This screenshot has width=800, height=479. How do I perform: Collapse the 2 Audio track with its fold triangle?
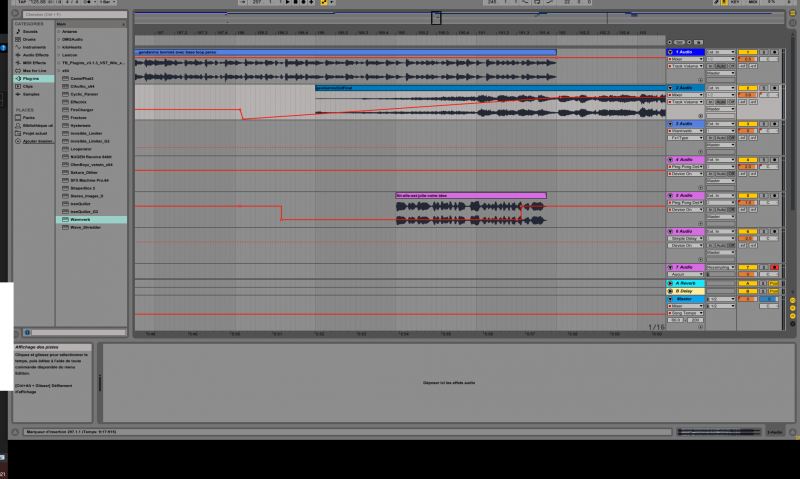(671, 88)
